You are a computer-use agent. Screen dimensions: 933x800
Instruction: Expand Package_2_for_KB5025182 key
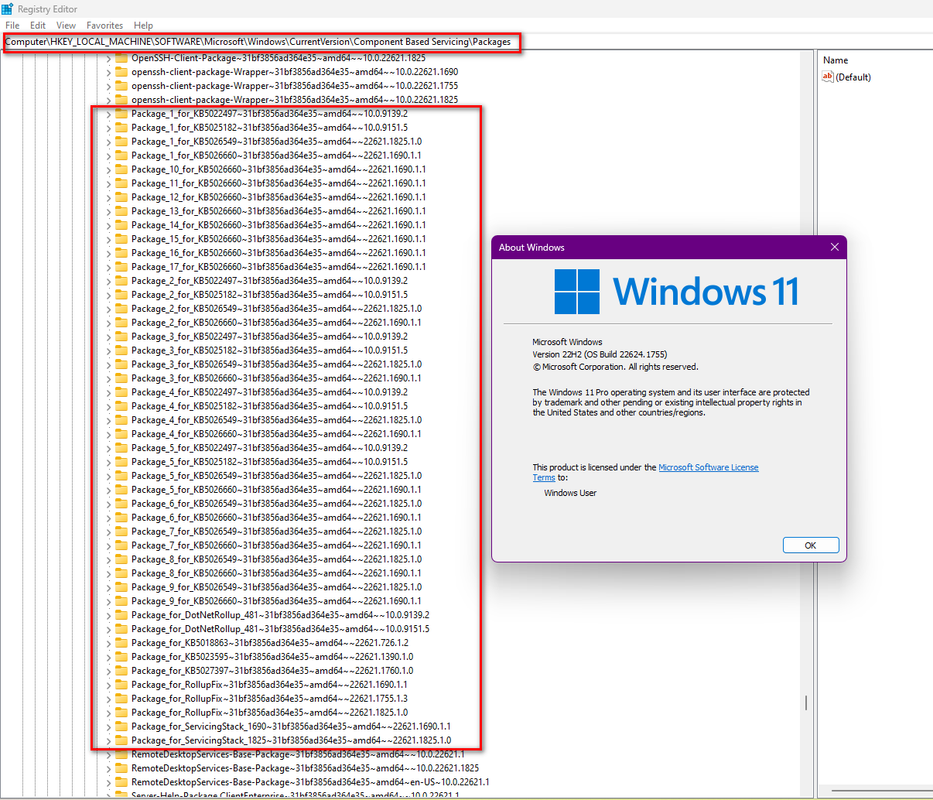tap(108, 295)
